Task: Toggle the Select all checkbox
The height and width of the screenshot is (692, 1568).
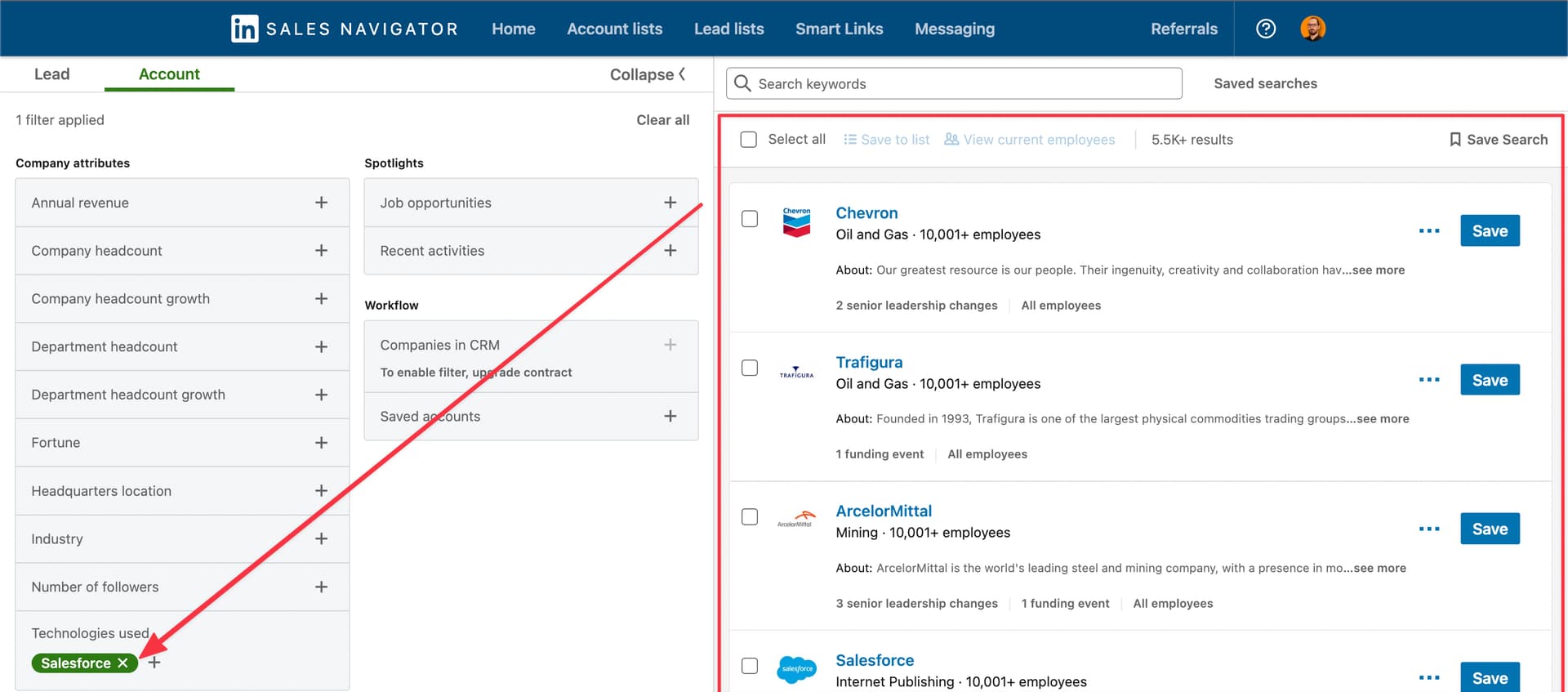Action: [x=749, y=140]
